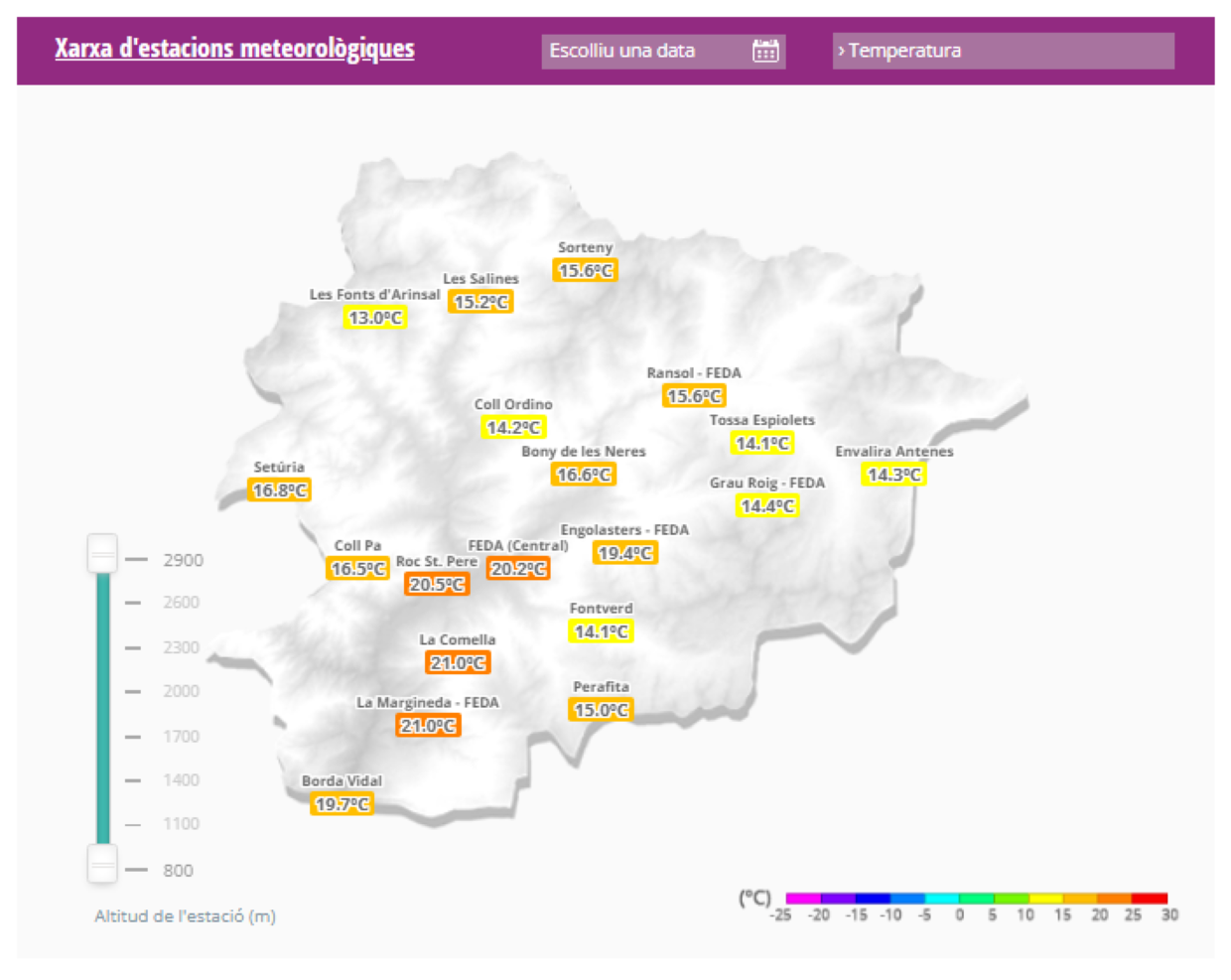Viewport: 1231px width, 980px height.
Task: Select the Grau Roig - FEDA station marker
Action: tap(768, 505)
